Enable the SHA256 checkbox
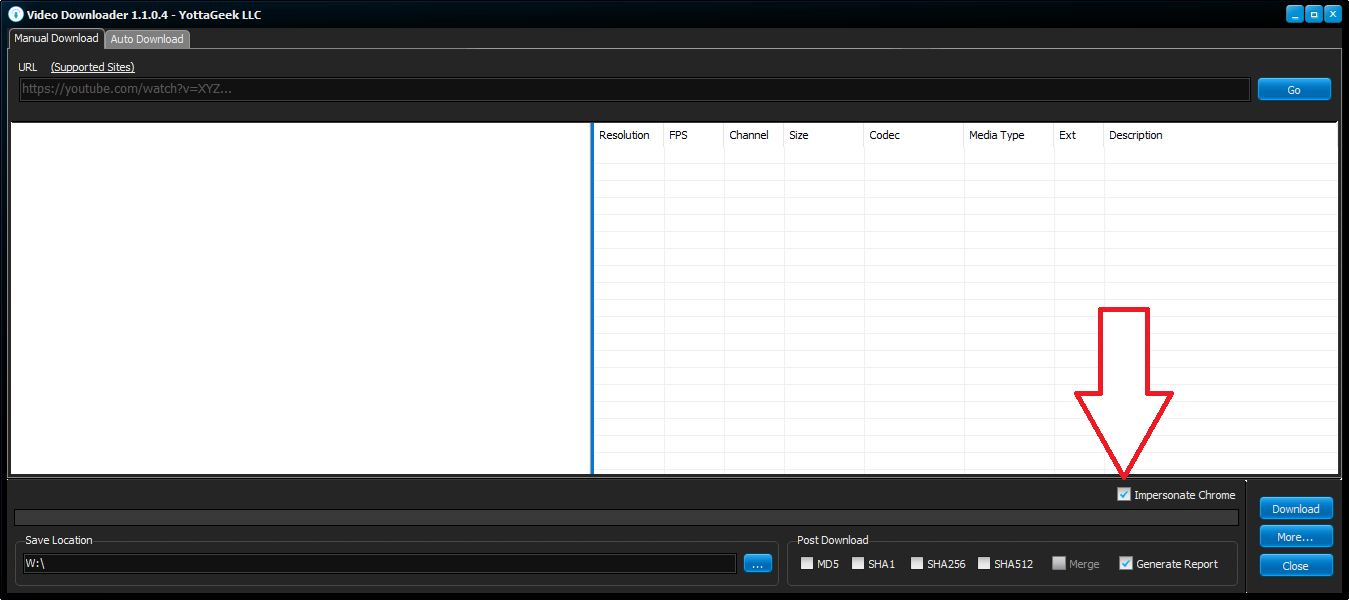Screen dimensions: 1349x600 (917, 564)
